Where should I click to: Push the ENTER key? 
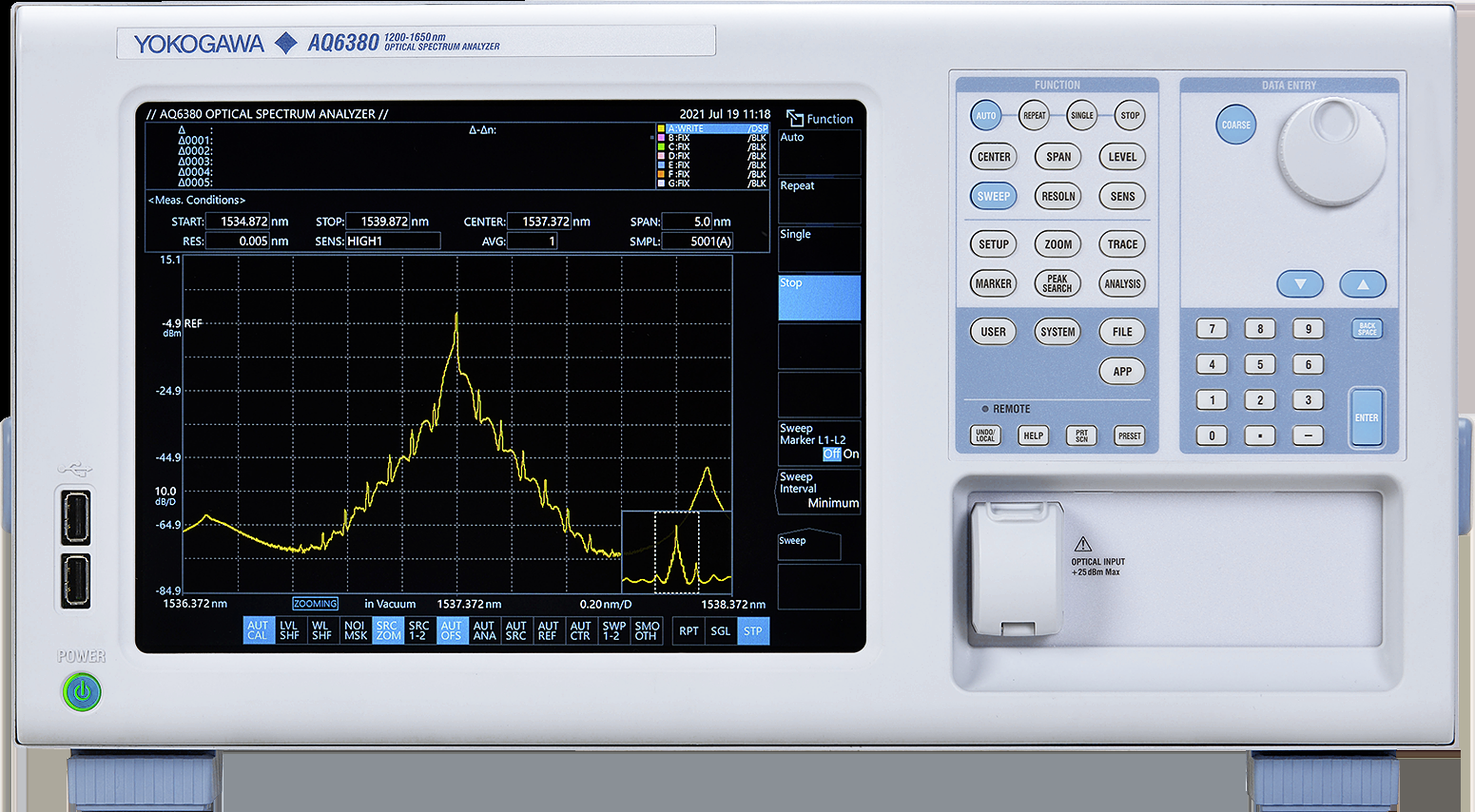point(1367,417)
